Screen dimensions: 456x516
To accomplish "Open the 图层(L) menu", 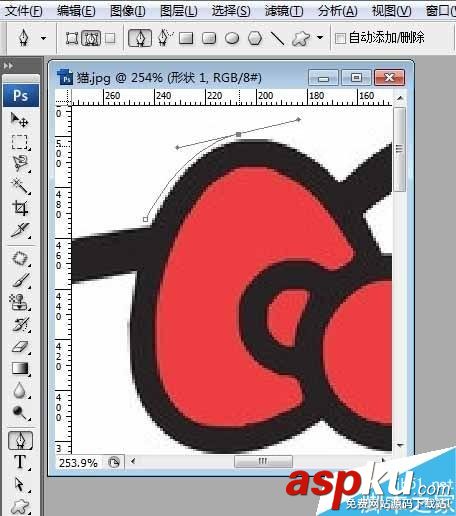I will (179, 11).
